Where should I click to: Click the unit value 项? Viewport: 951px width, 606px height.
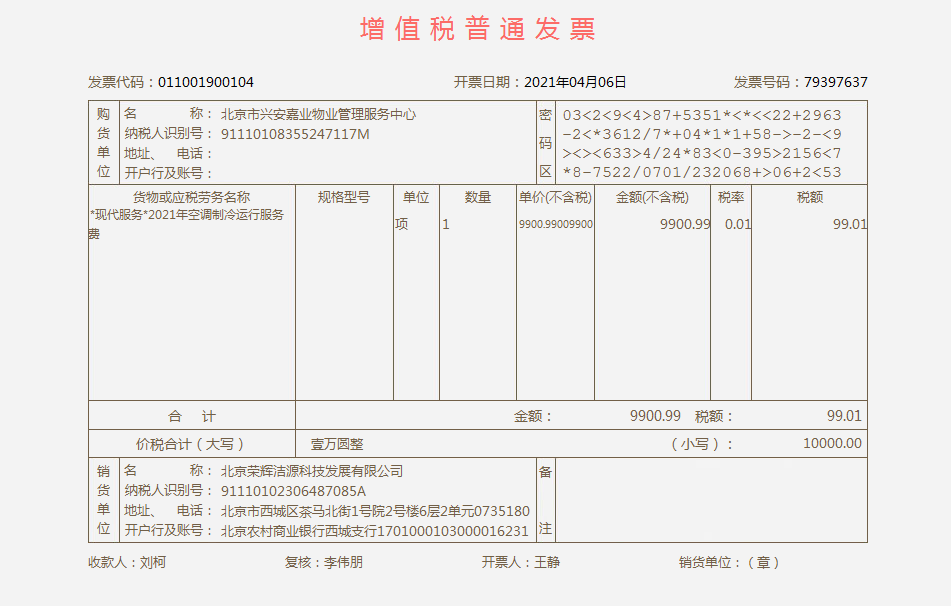click(402, 224)
